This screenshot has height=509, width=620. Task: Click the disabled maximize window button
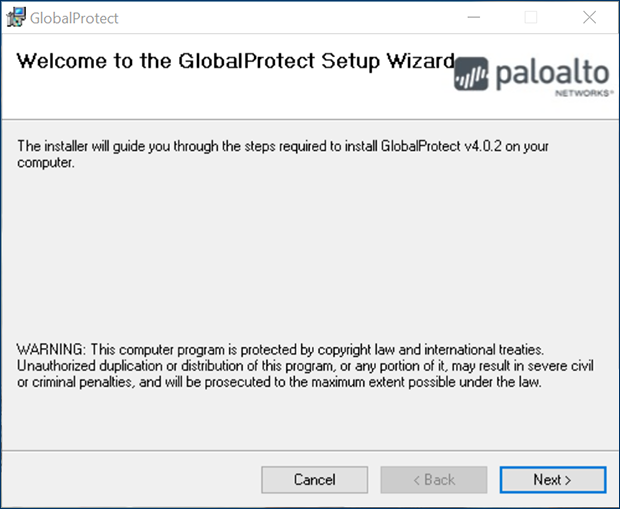point(531,17)
